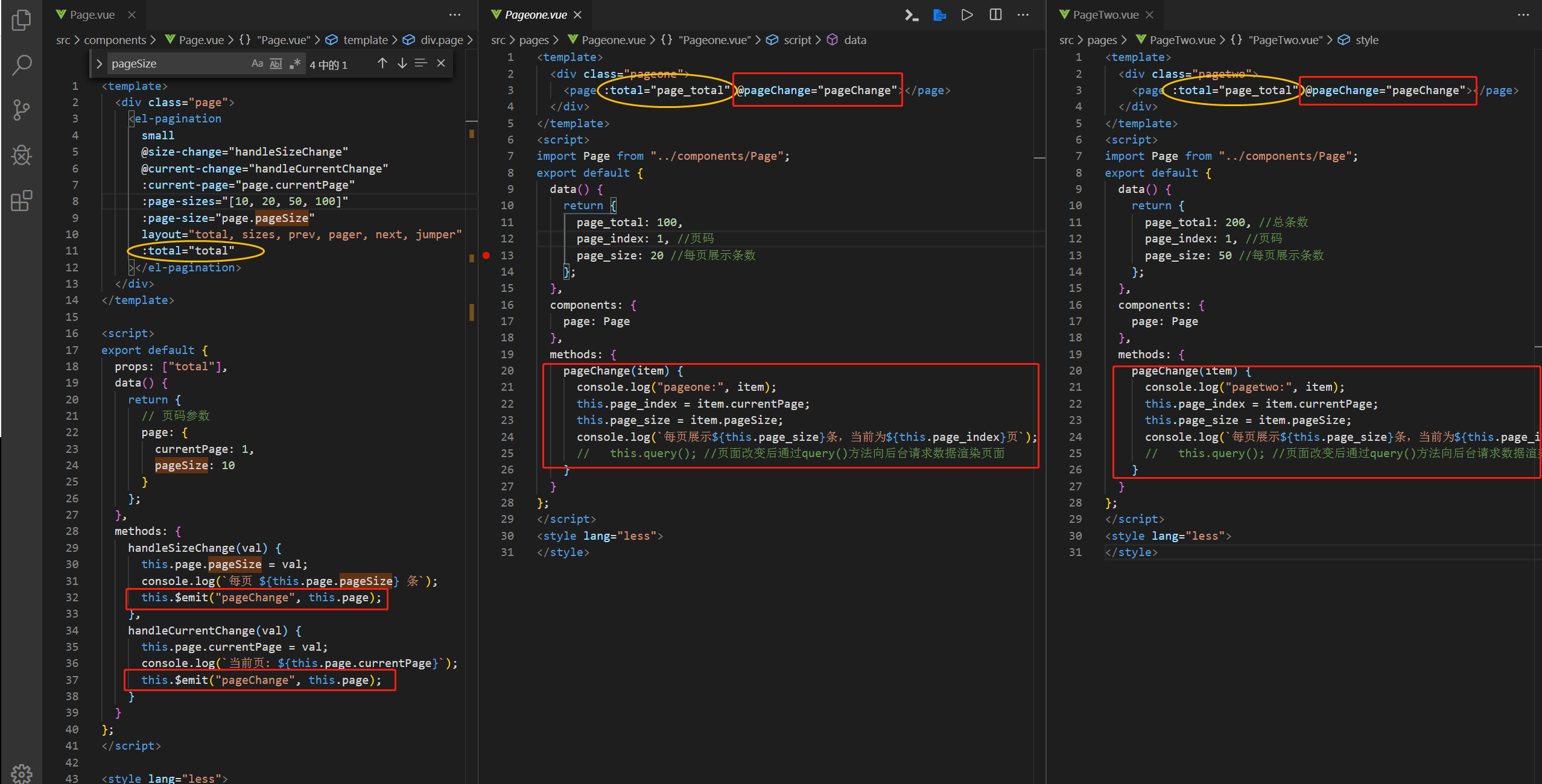Open More Actions for the Page.vue editor group
Image resolution: width=1542 pixels, height=784 pixels.
pyautogui.click(x=455, y=14)
